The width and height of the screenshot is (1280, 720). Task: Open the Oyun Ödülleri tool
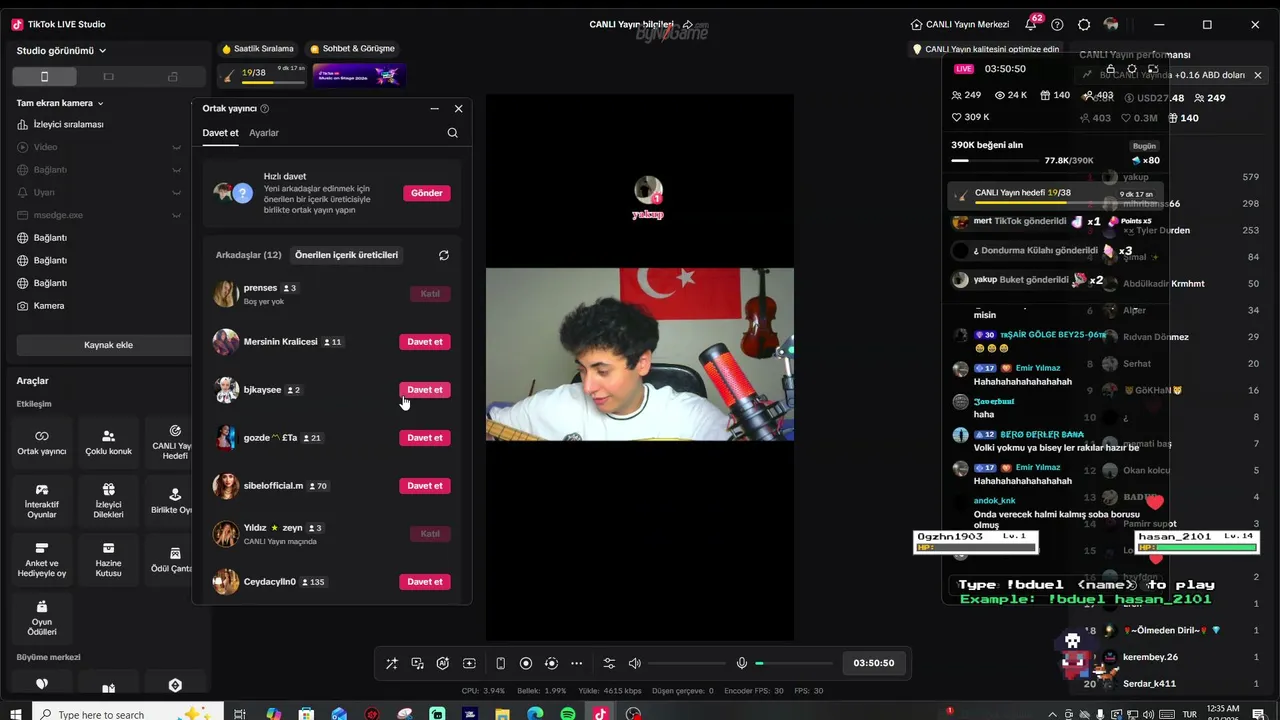pyautogui.click(x=42, y=618)
